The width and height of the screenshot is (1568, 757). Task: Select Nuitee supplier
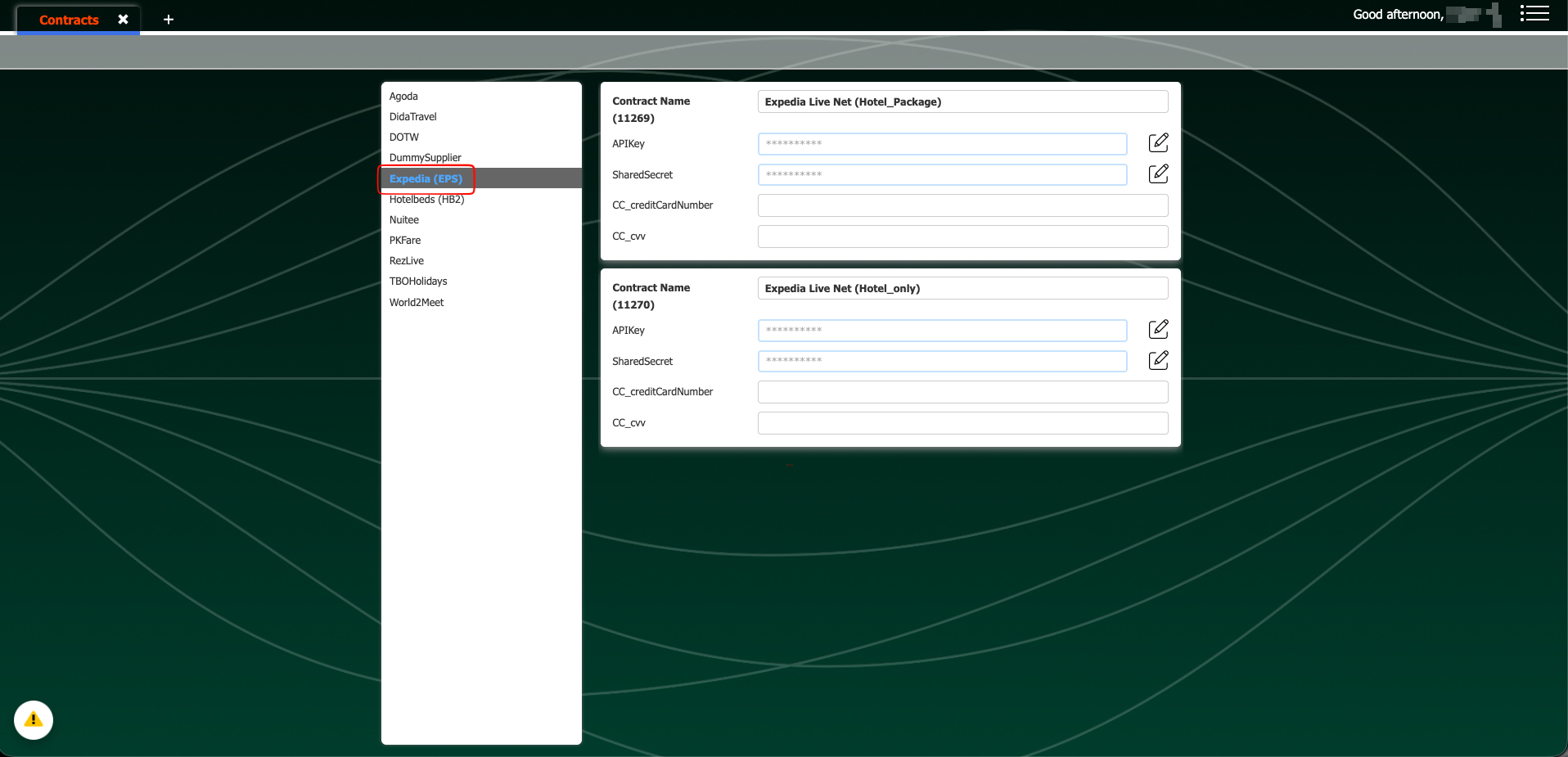click(481, 219)
